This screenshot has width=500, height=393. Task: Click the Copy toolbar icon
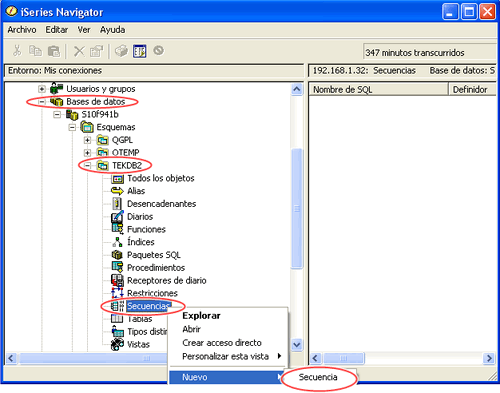35,51
